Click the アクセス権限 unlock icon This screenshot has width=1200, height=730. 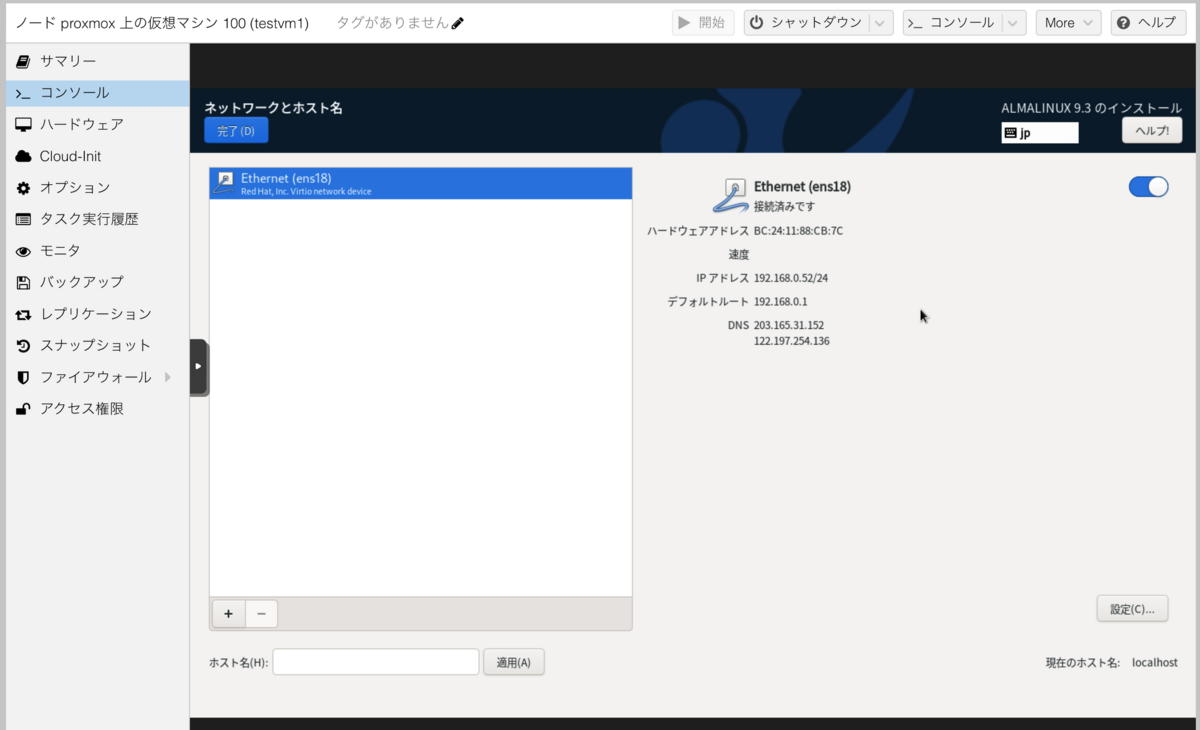[23, 409]
